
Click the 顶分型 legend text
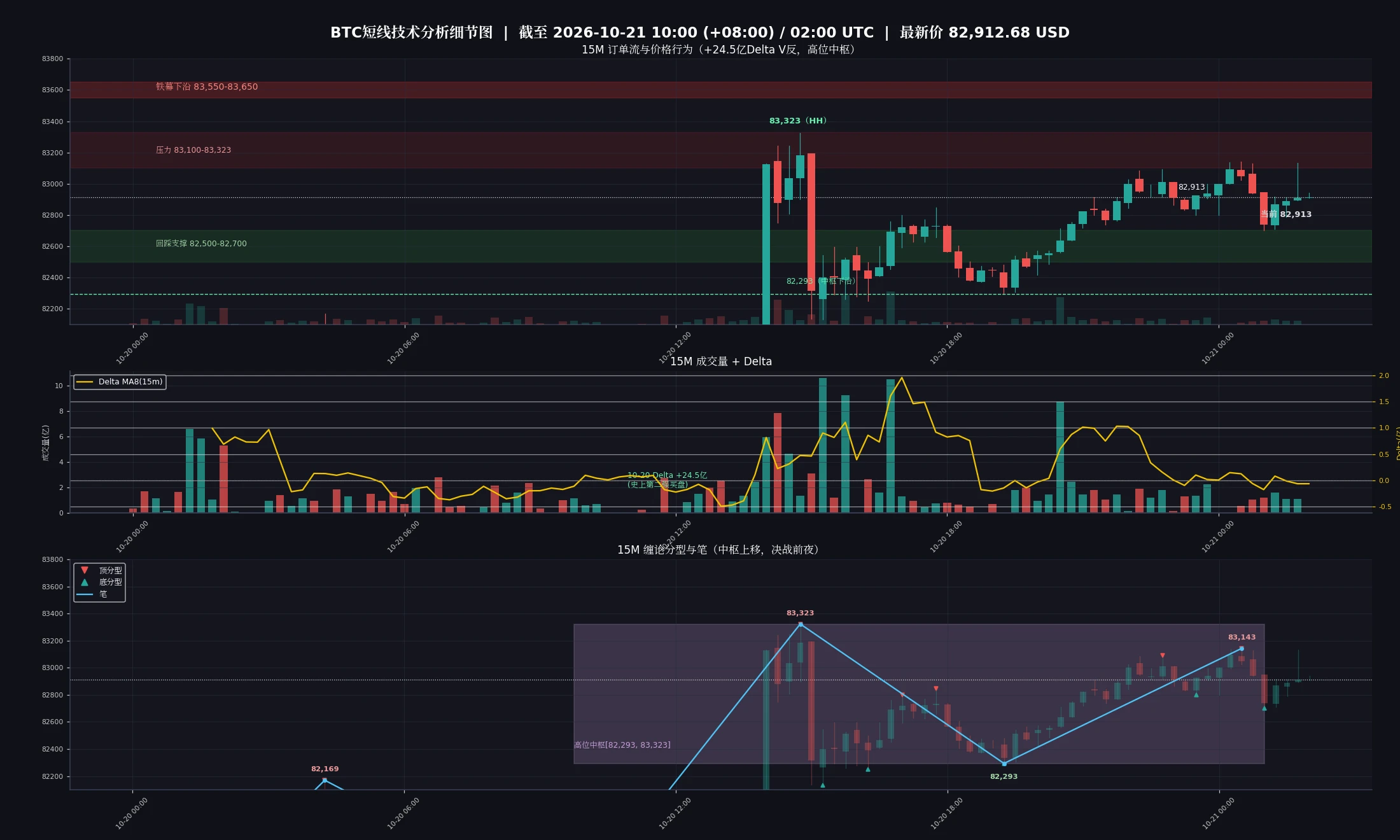(111, 570)
